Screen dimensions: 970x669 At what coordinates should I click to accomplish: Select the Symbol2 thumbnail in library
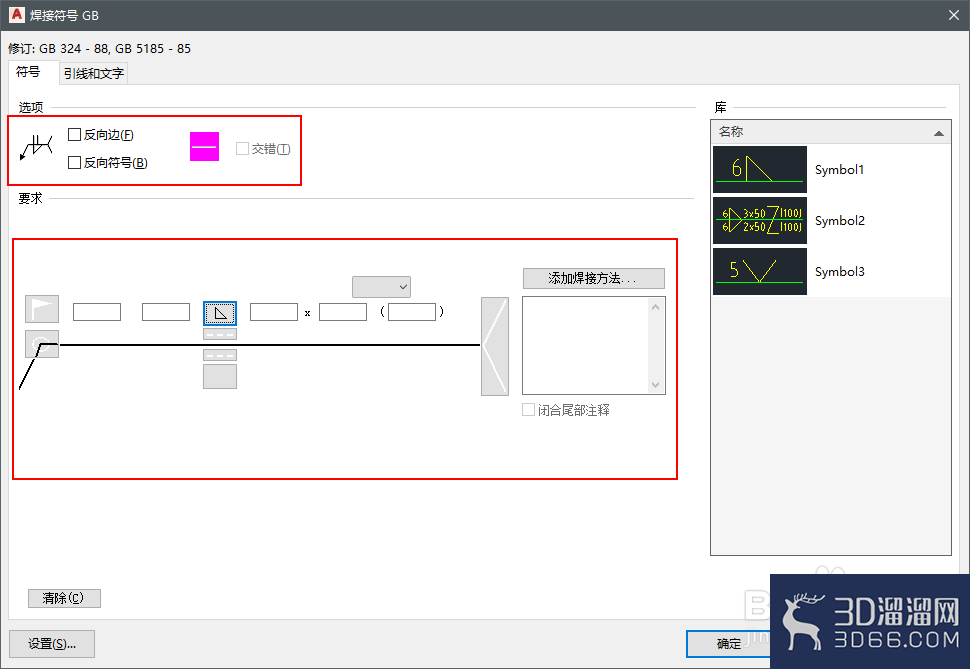click(x=760, y=220)
